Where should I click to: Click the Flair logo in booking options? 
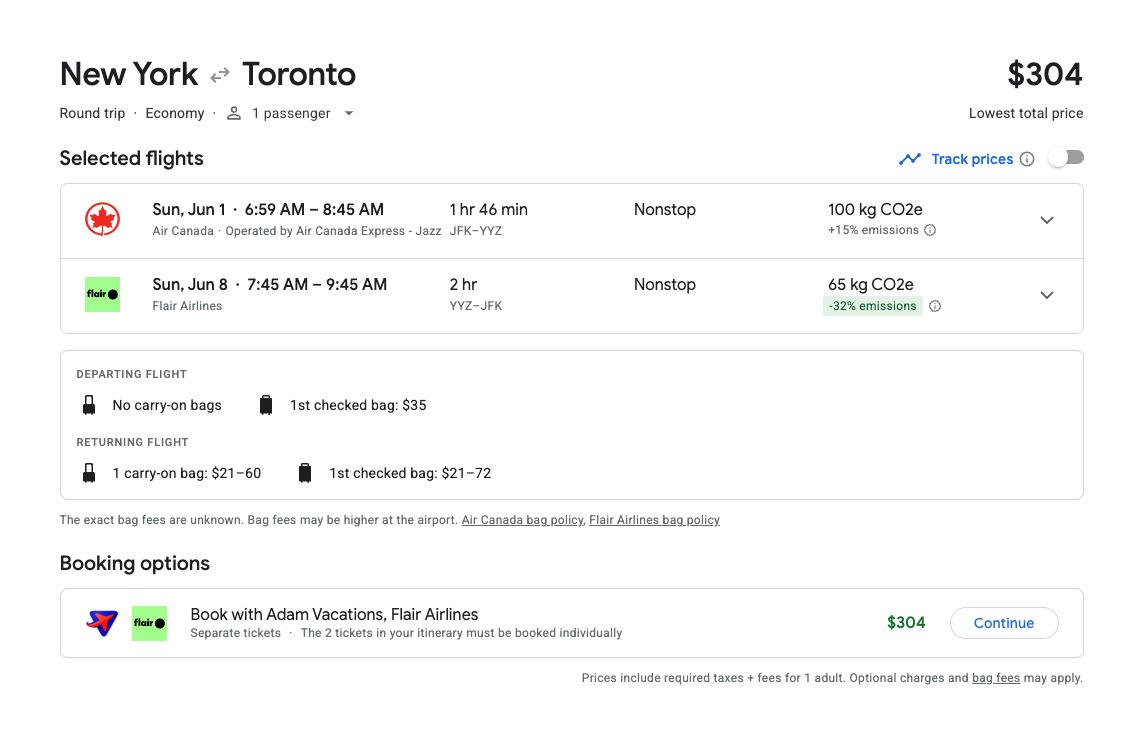(x=149, y=623)
